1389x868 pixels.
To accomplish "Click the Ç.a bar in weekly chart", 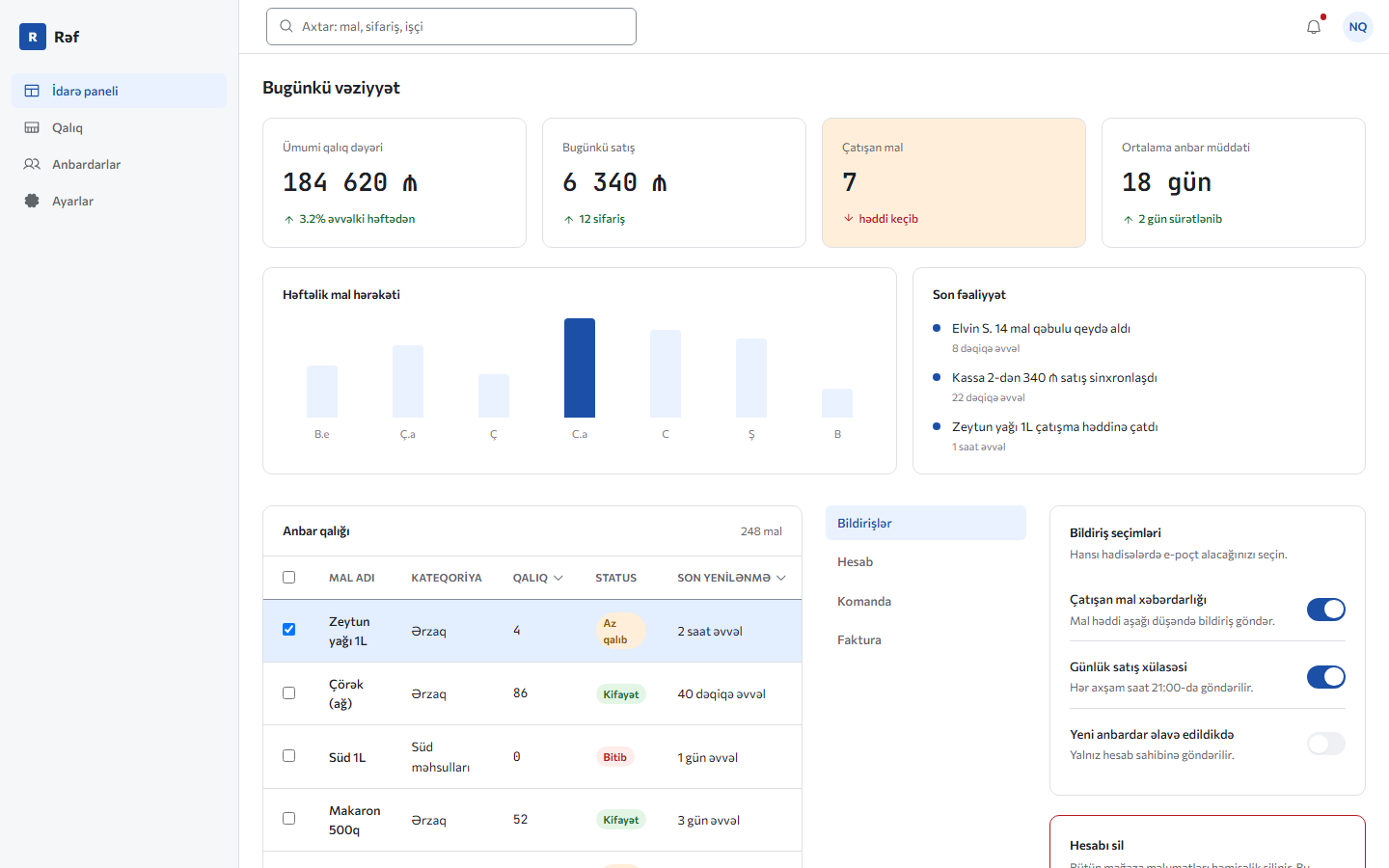I will tap(408, 381).
